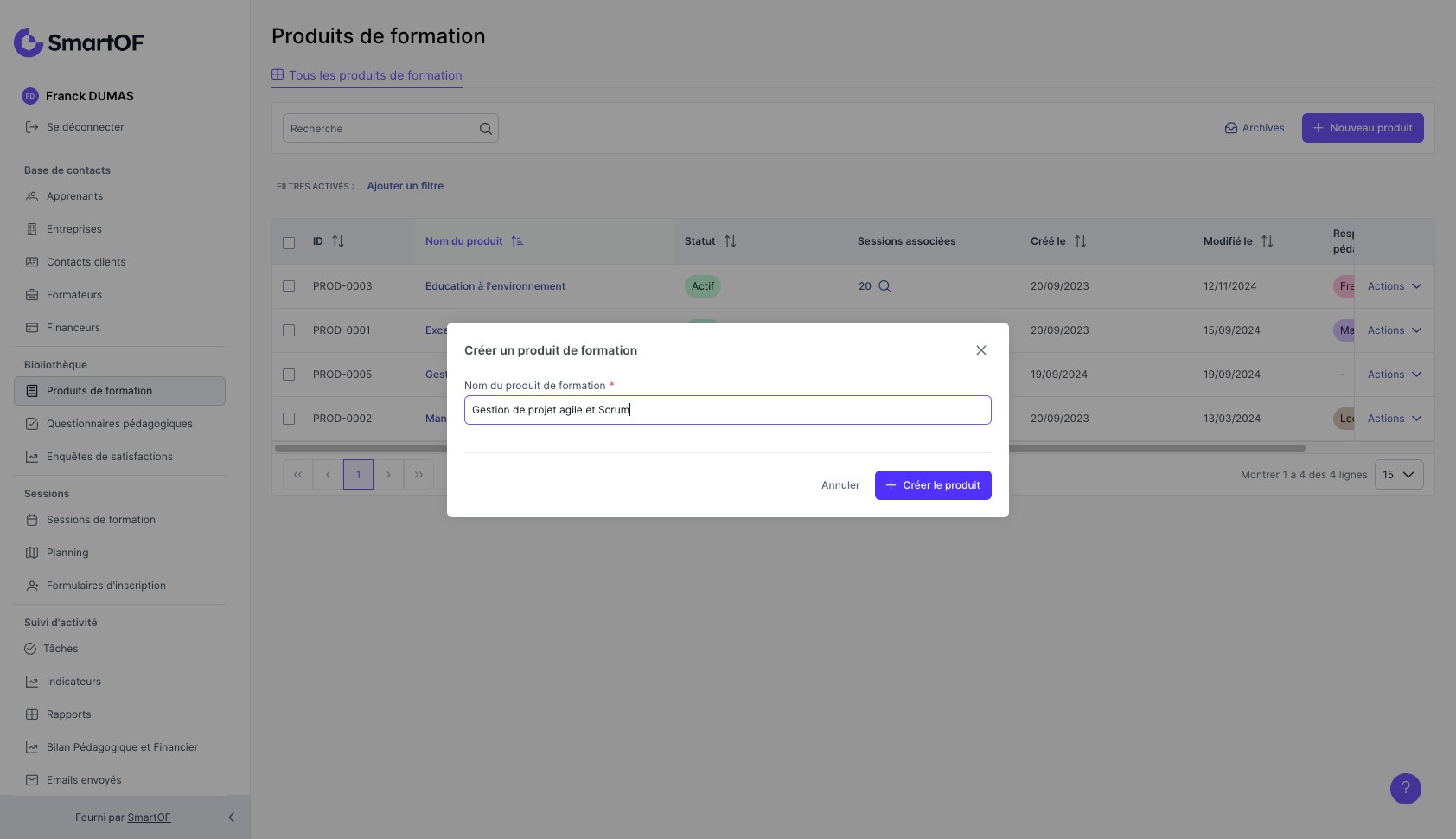This screenshot has width=1456, height=839.
Task: Click the PROD-0005 ID cell
Action: (x=342, y=375)
